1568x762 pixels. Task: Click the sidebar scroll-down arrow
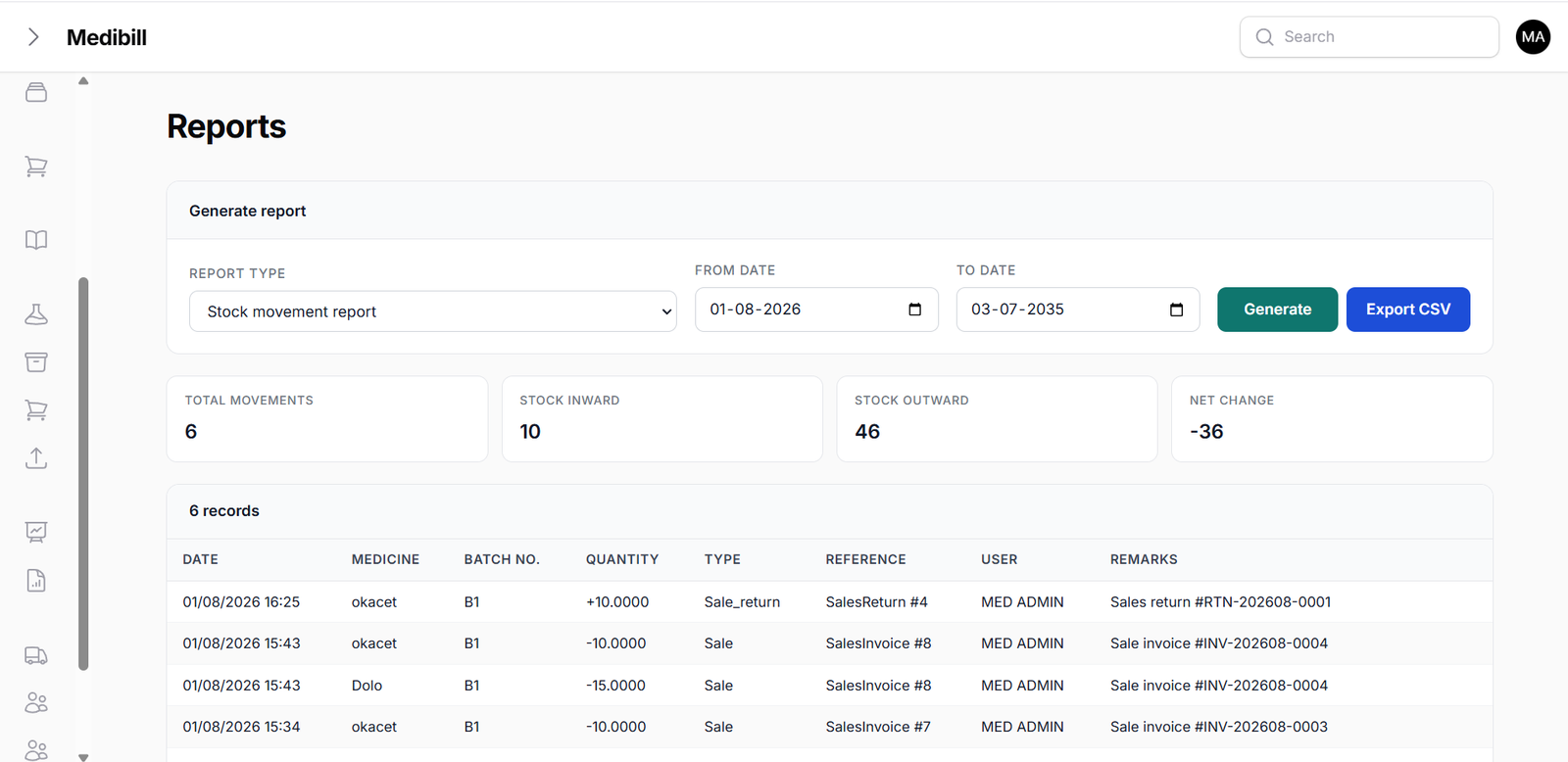(x=83, y=757)
